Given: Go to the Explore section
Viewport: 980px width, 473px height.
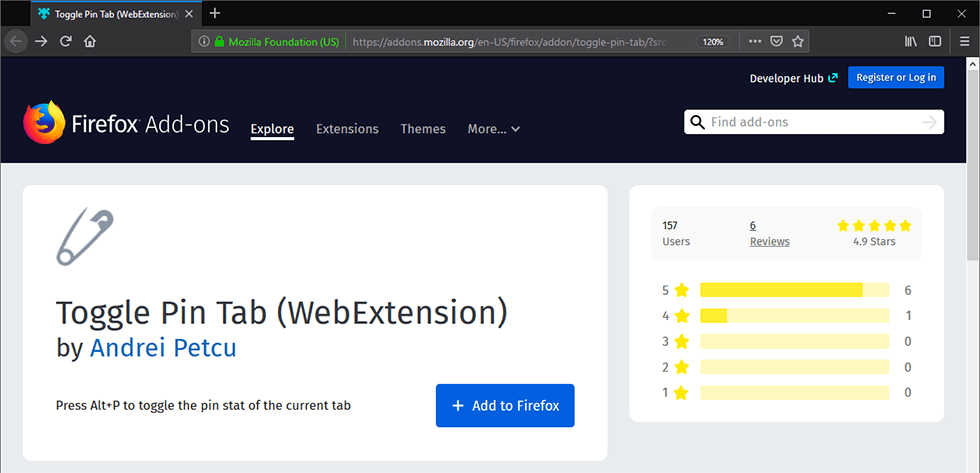Looking at the screenshot, I should [x=272, y=129].
